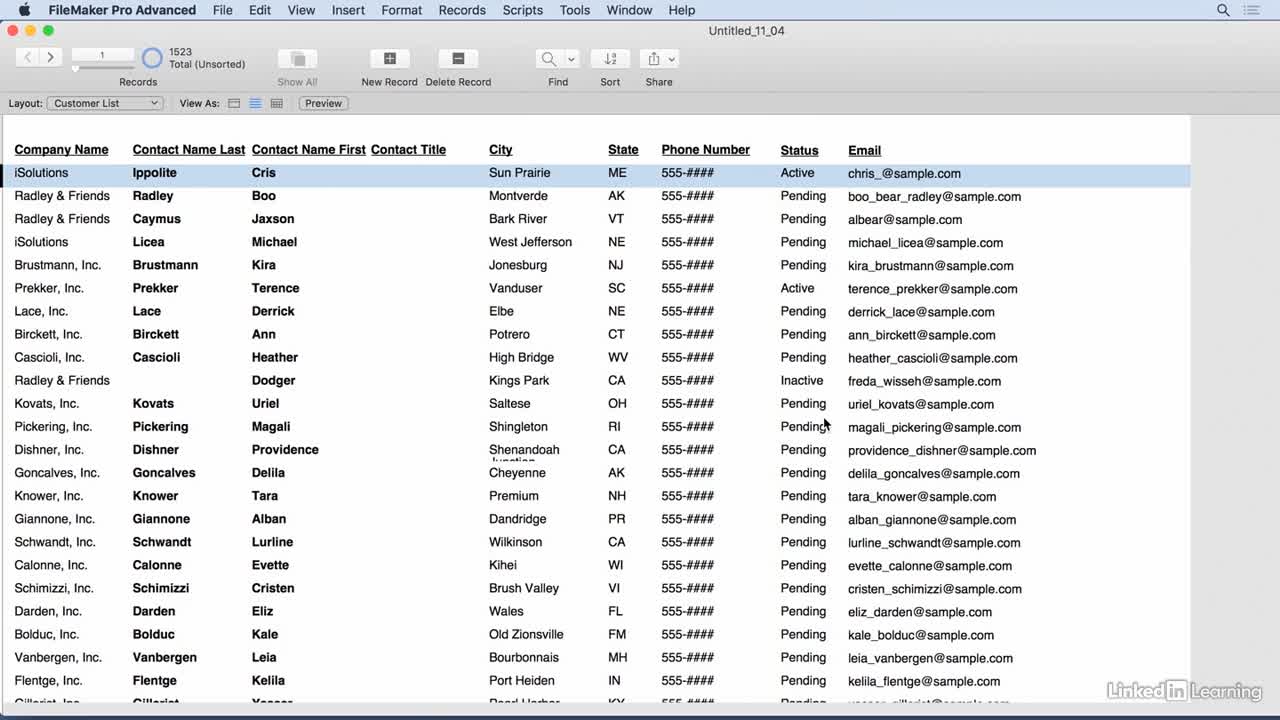
Task: Click the Find magnifier icon
Action: click(549, 59)
